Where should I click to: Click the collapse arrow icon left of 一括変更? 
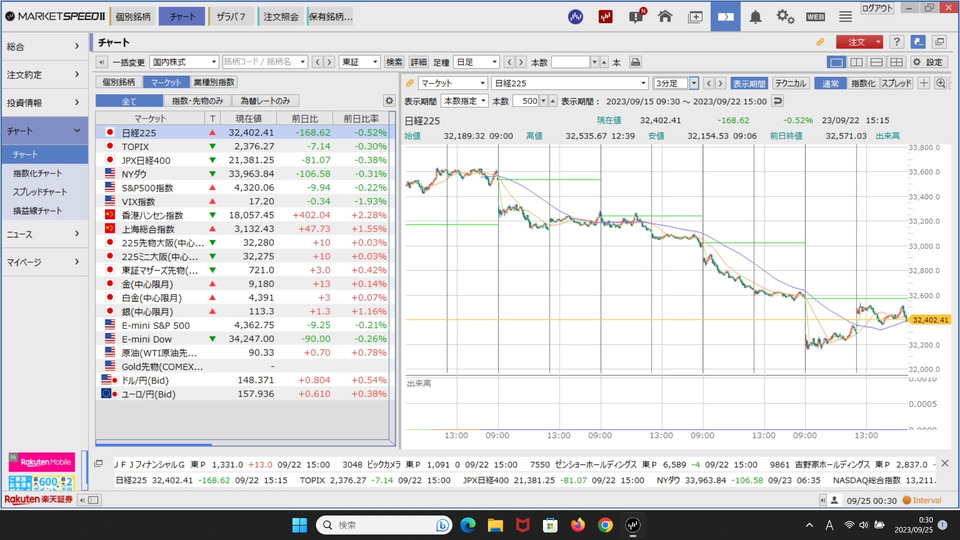pos(102,62)
